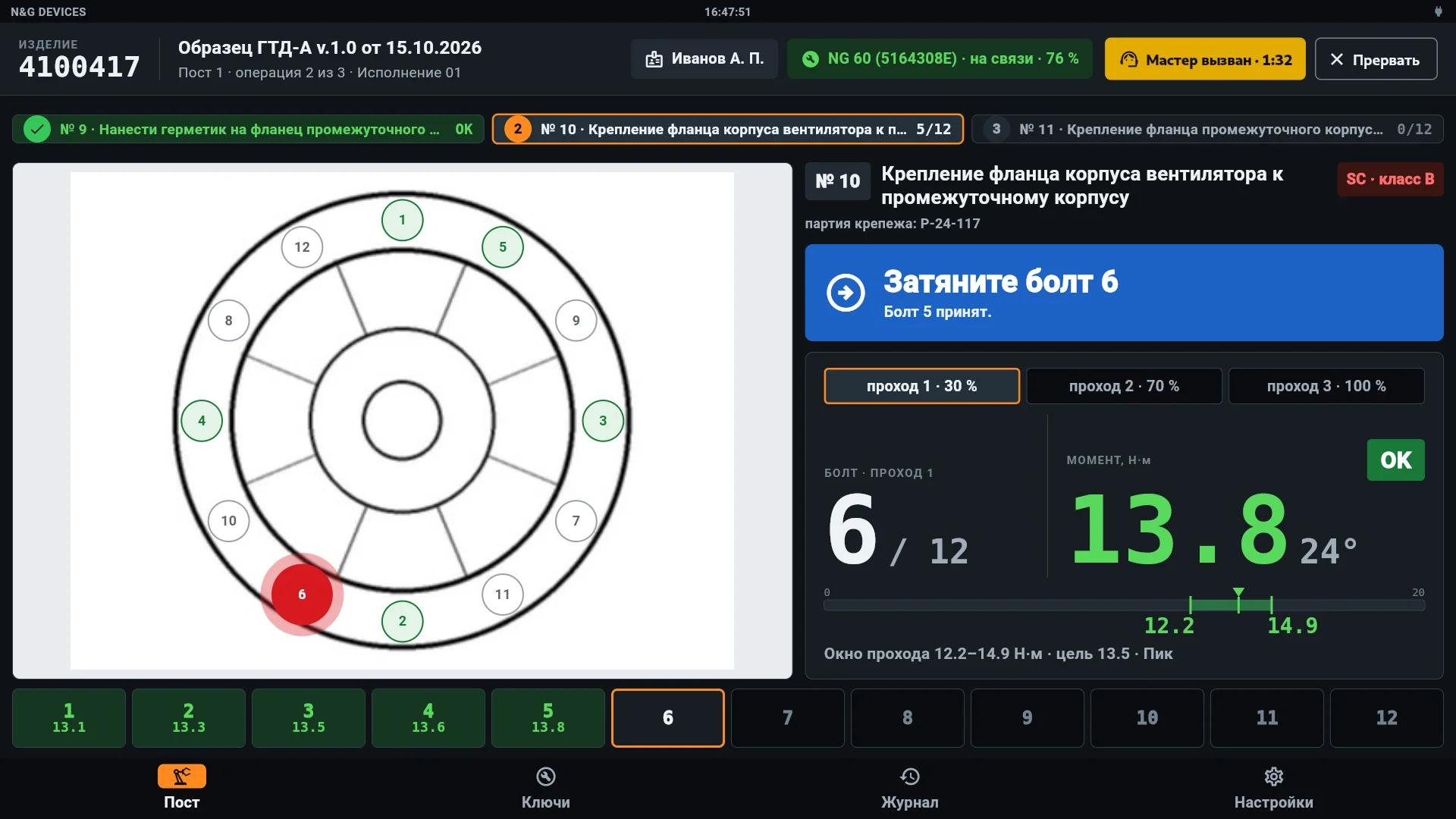The height and width of the screenshot is (819, 1456).
Task: Click operator badge icon next to Иванов А. П.
Action: click(x=654, y=59)
